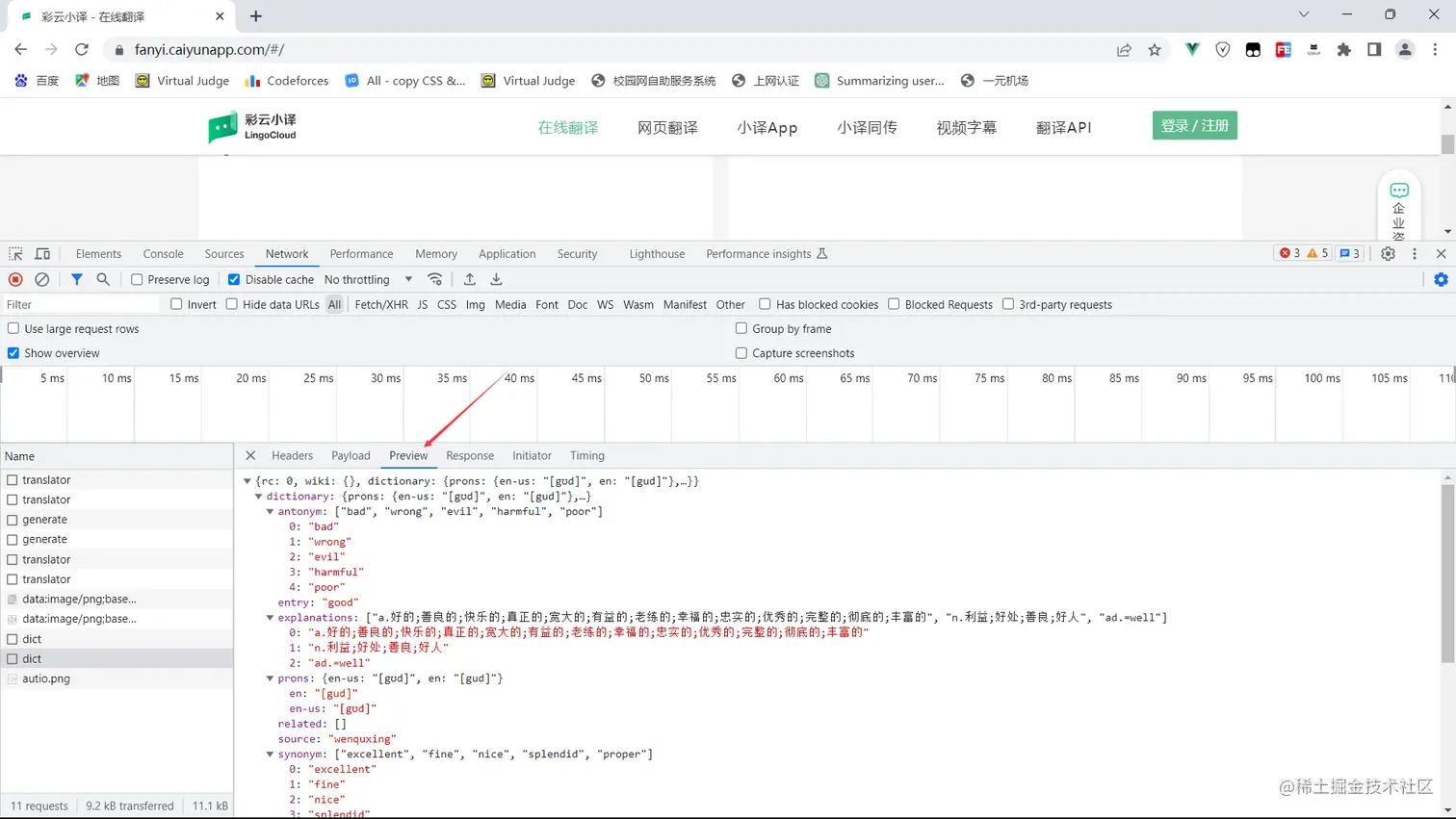1456x819 pixels.
Task: Collapse the prons object
Action: (x=271, y=678)
